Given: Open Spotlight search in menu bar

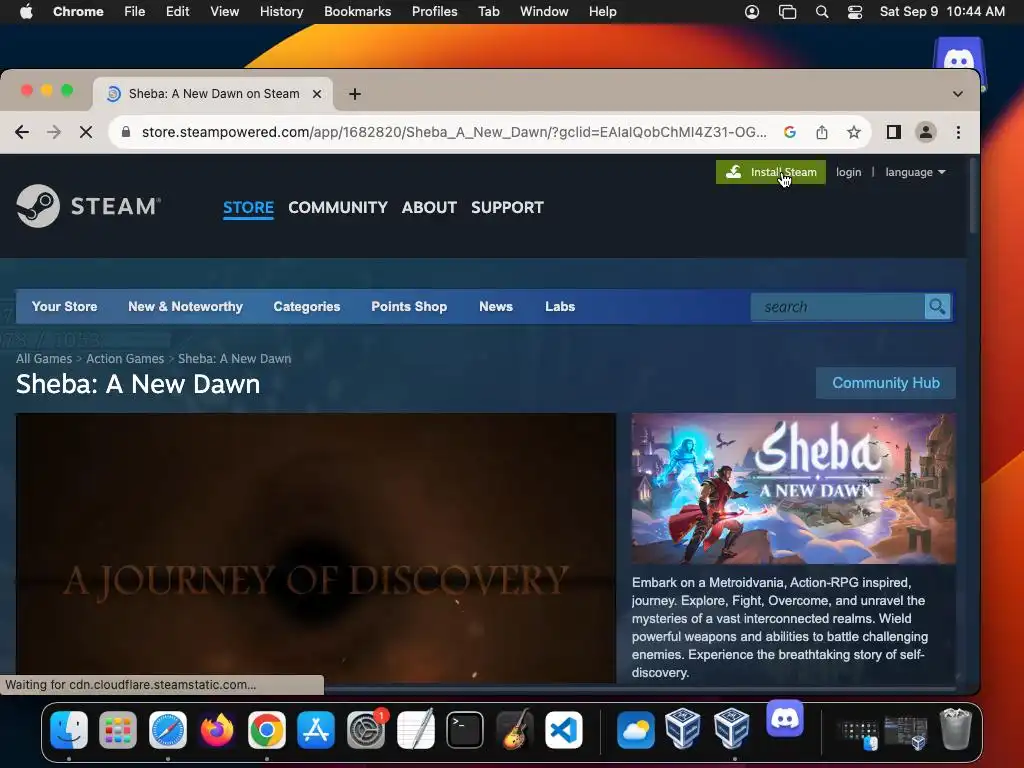Looking at the screenshot, I should click(x=822, y=12).
